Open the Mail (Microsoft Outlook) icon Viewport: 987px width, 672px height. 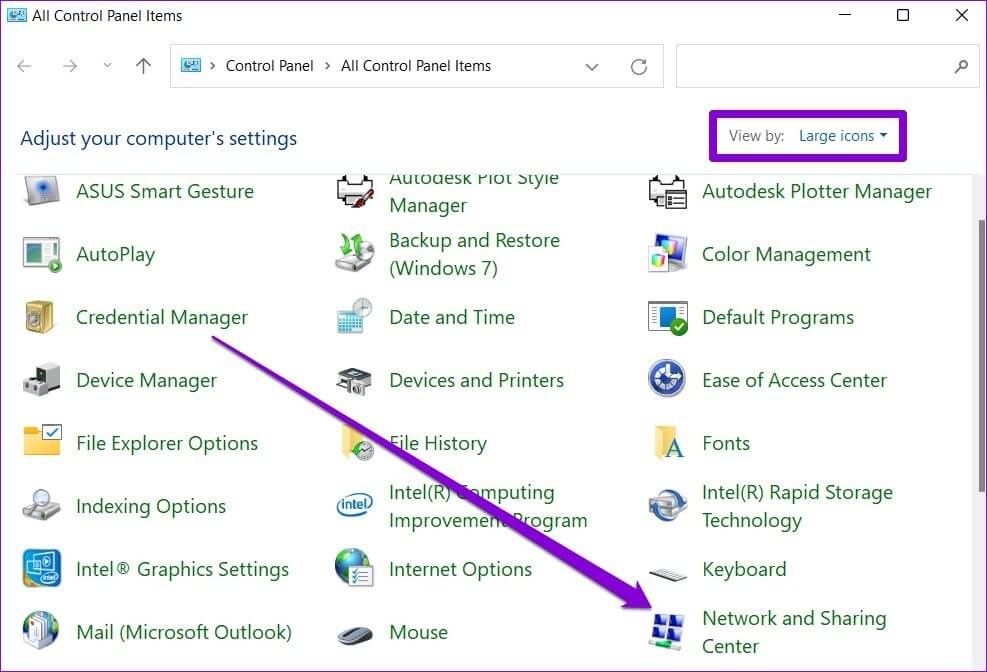click(41, 630)
